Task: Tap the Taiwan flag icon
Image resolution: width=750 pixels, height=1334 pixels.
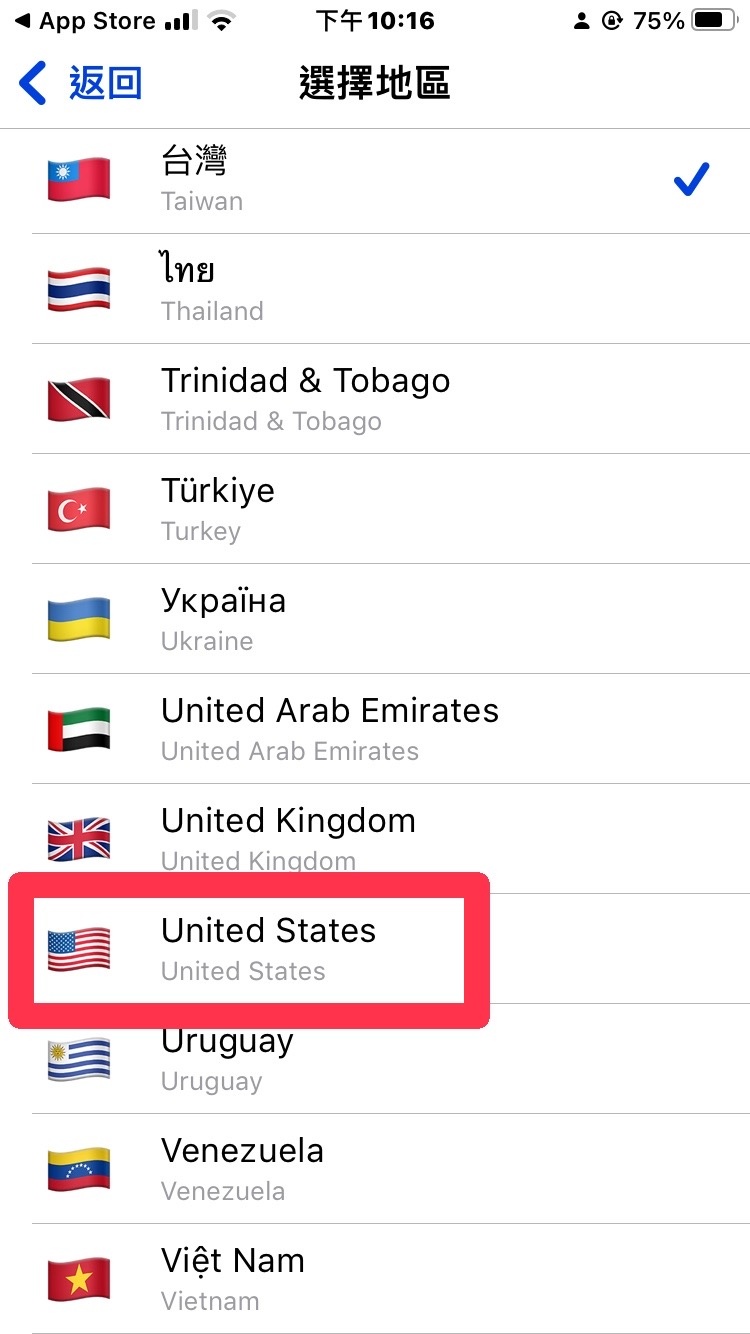Action: coord(79,180)
